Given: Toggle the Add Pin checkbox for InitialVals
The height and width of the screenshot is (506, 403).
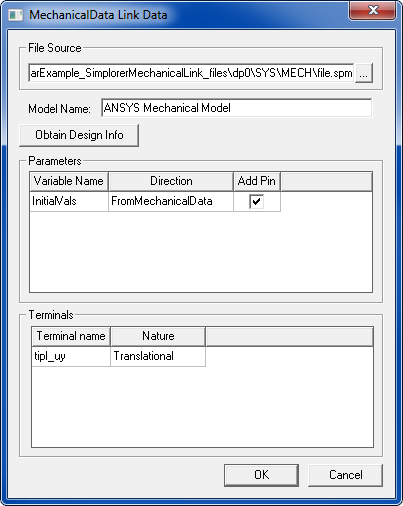Looking at the screenshot, I should click(x=256, y=202).
